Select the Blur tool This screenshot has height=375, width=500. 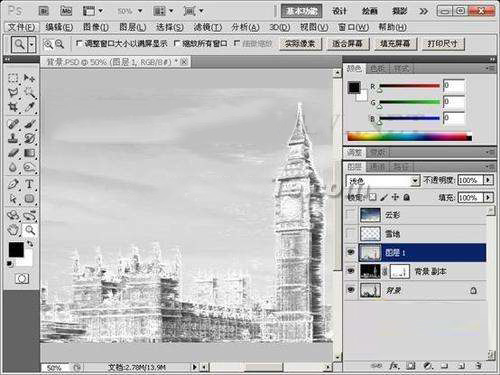click(x=13, y=167)
